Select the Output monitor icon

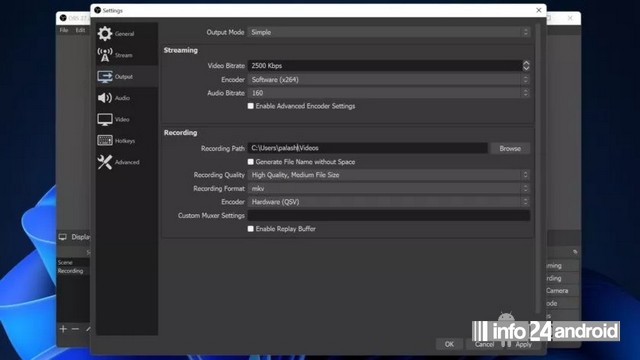[105, 76]
